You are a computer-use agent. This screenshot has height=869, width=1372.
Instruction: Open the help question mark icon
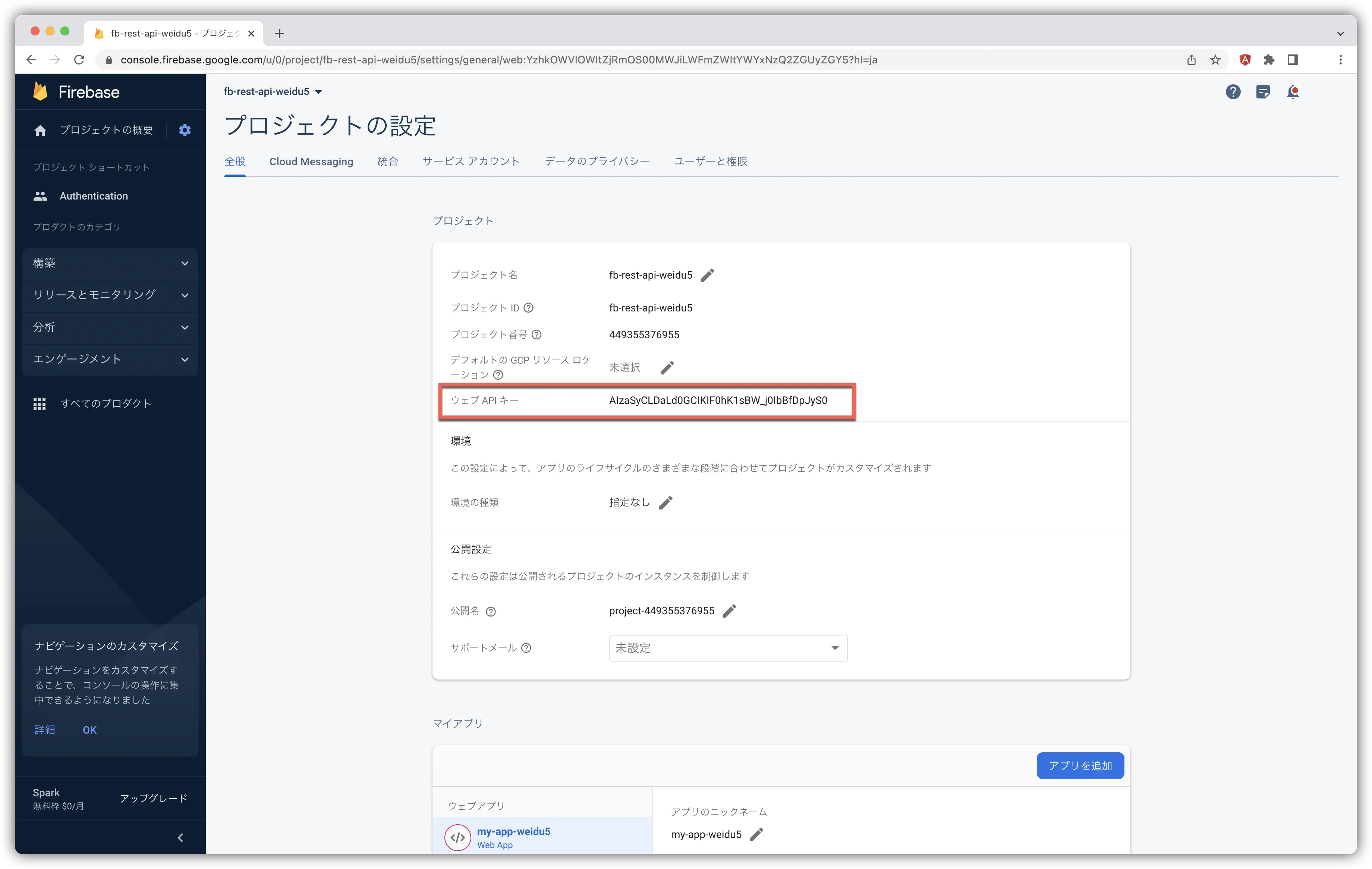pos(1233,92)
